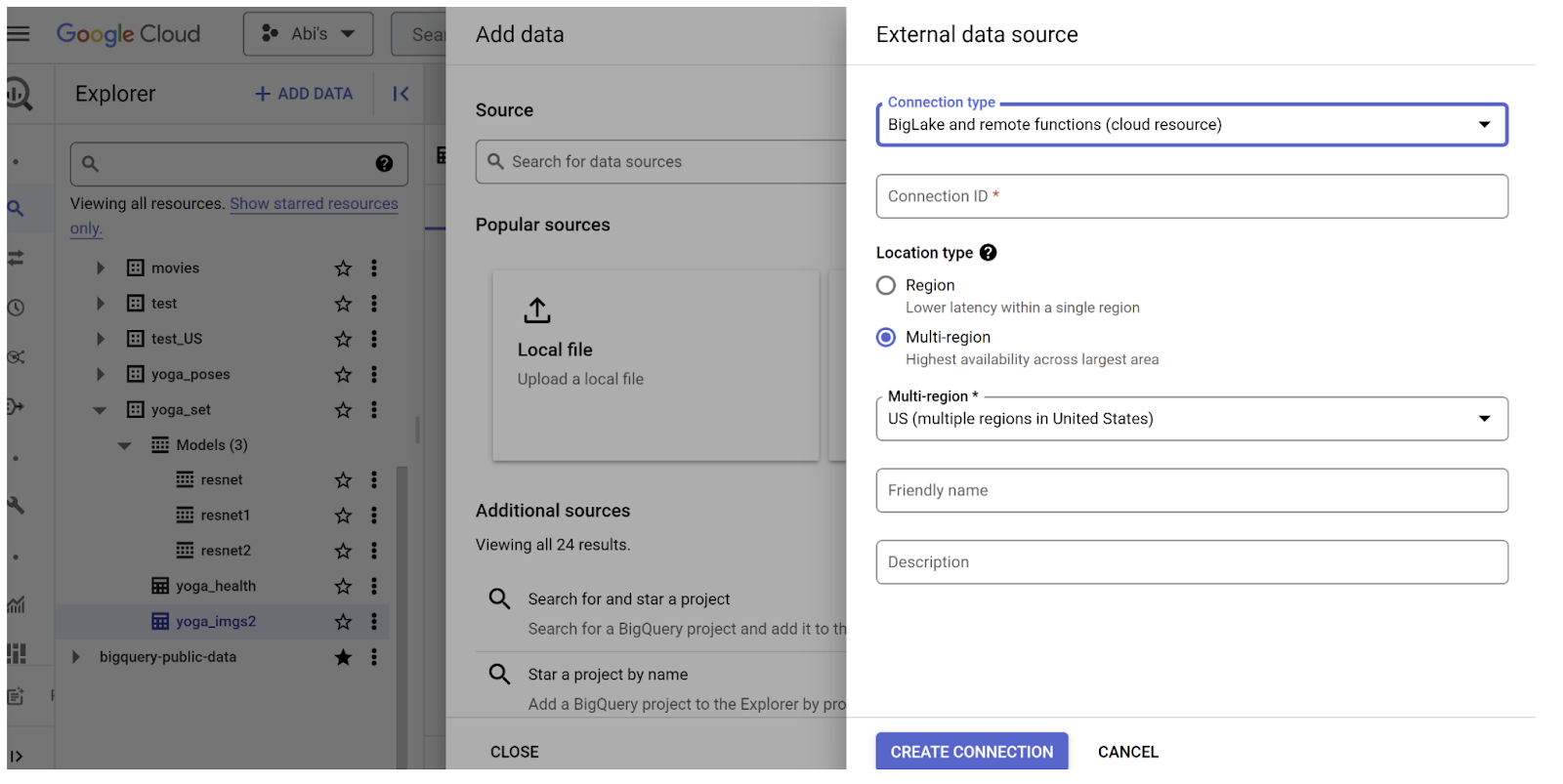Screen dimensions: 1563x784
Task: Select the Region location type
Action: (886, 285)
